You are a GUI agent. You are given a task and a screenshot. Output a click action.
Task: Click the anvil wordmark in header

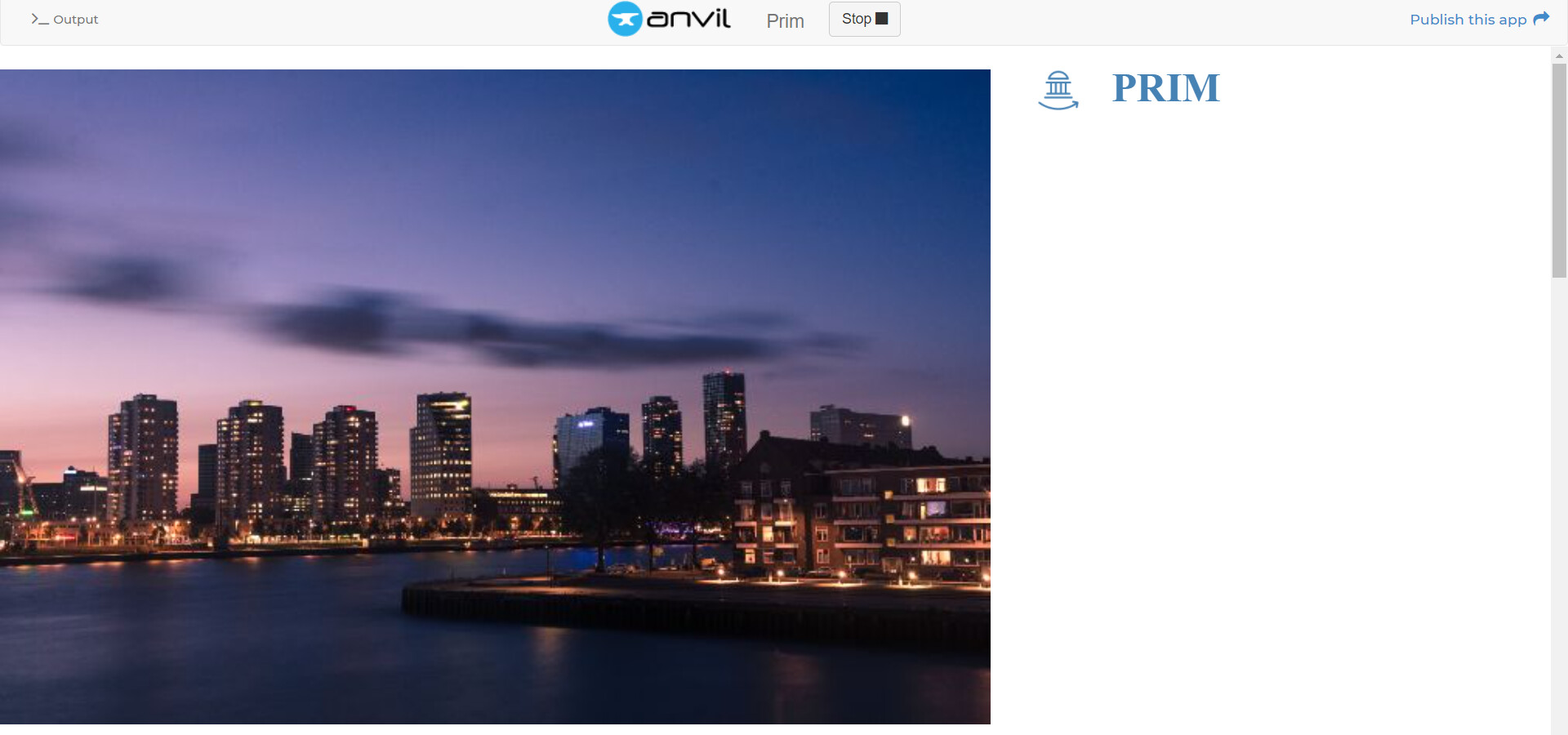pyautogui.click(x=688, y=18)
